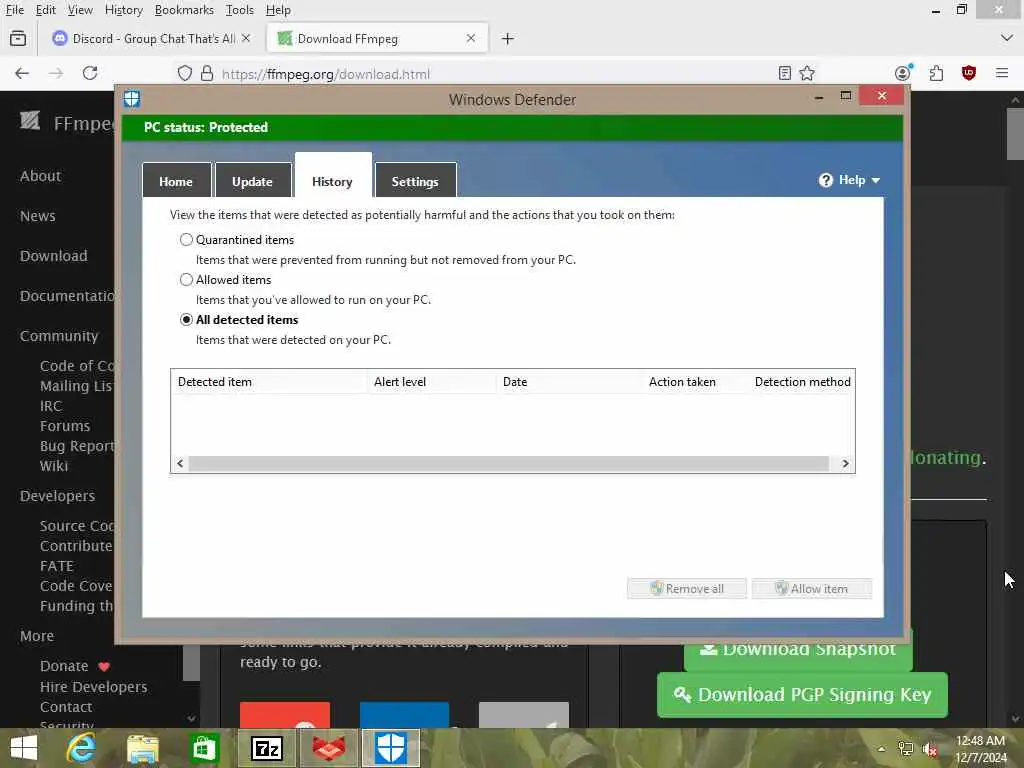Expand the Help dropdown arrow
Image resolution: width=1024 pixels, height=768 pixels.
876,181
